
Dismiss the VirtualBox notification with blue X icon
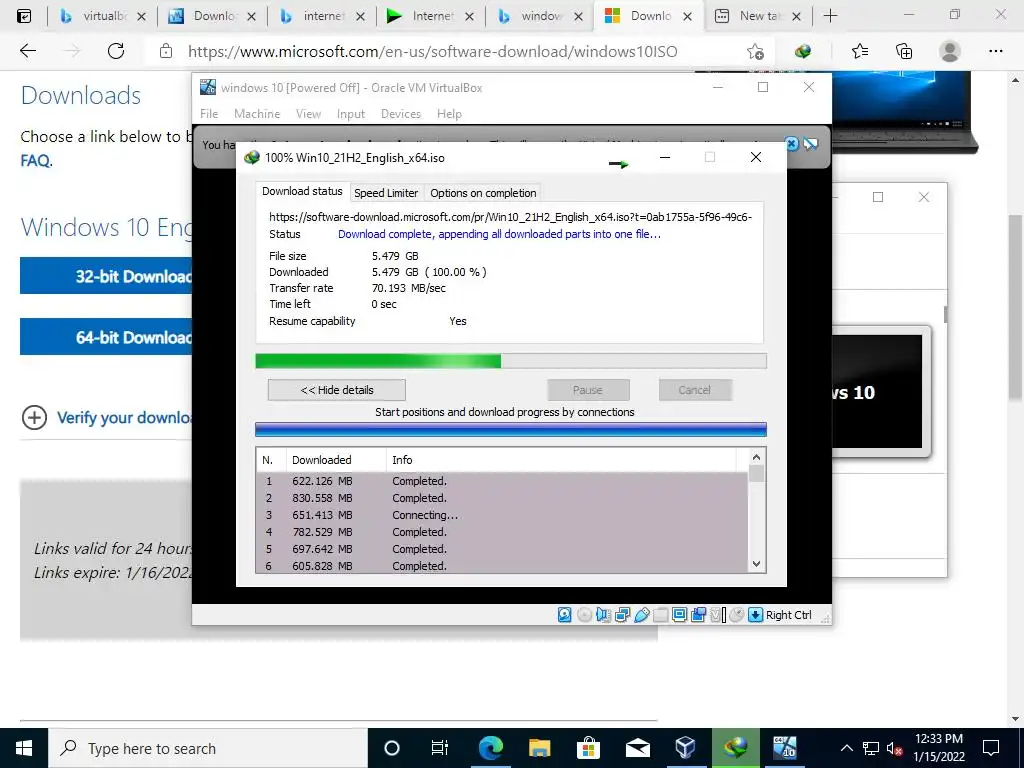[792, 144]
